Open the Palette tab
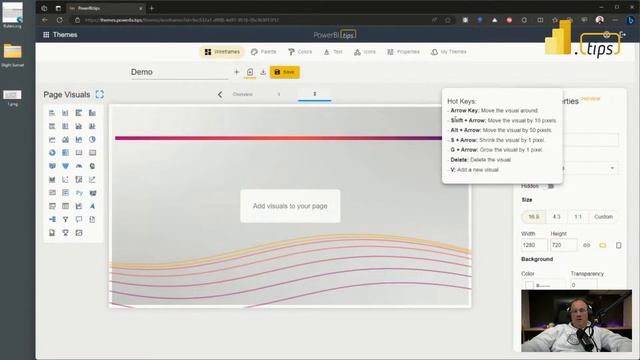 tap(264, 52)
